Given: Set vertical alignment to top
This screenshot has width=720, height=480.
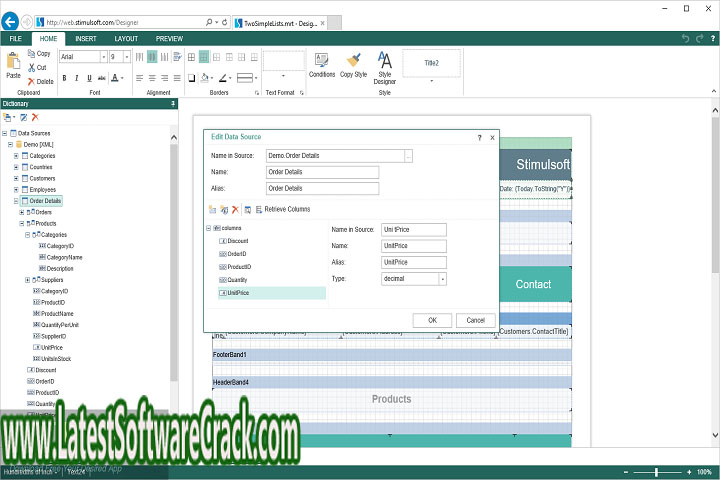Looking at the screenshot, I should [x=140, y=57].
